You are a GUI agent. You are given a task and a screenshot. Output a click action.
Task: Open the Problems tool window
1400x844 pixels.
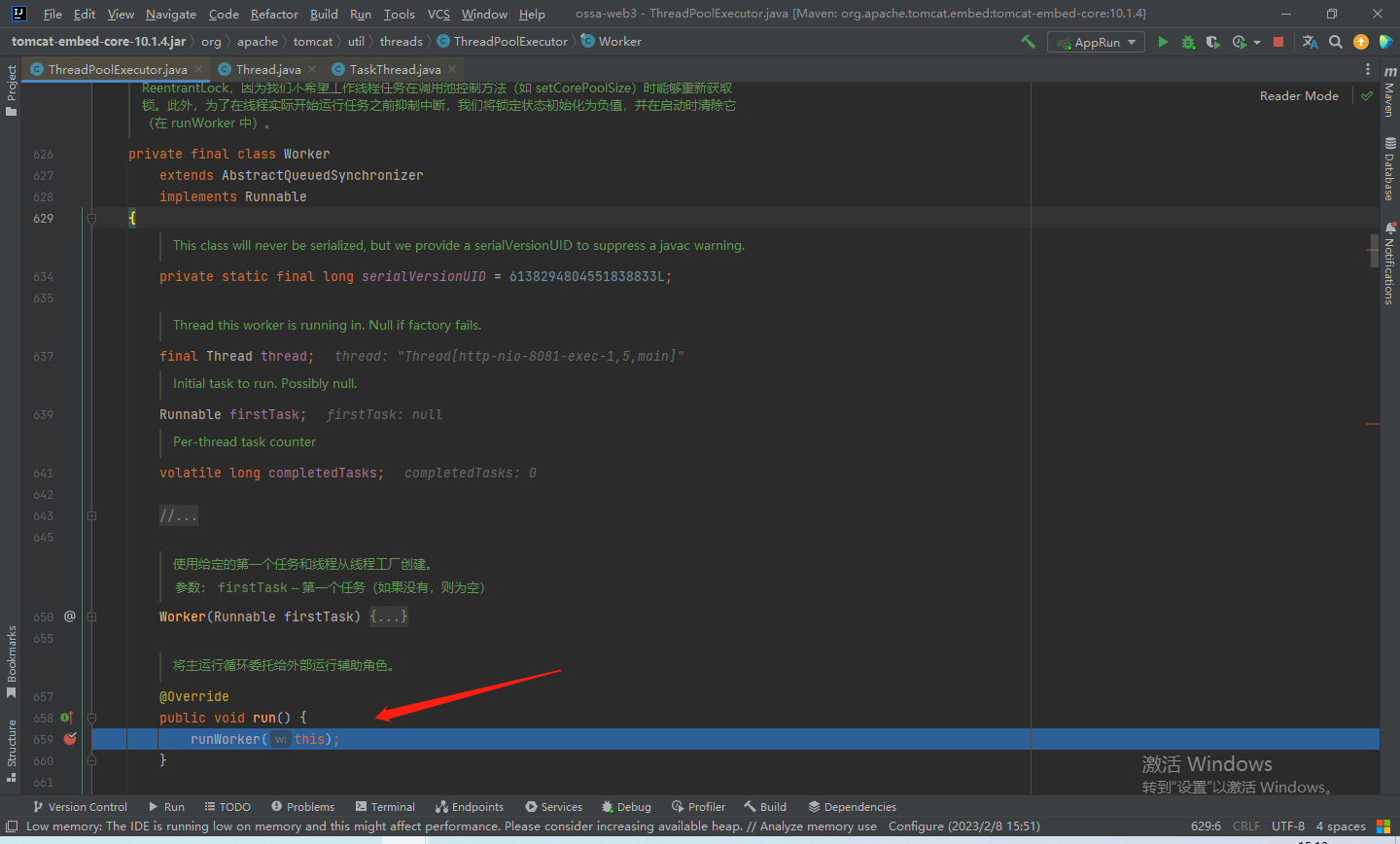[x=302, y=807]
